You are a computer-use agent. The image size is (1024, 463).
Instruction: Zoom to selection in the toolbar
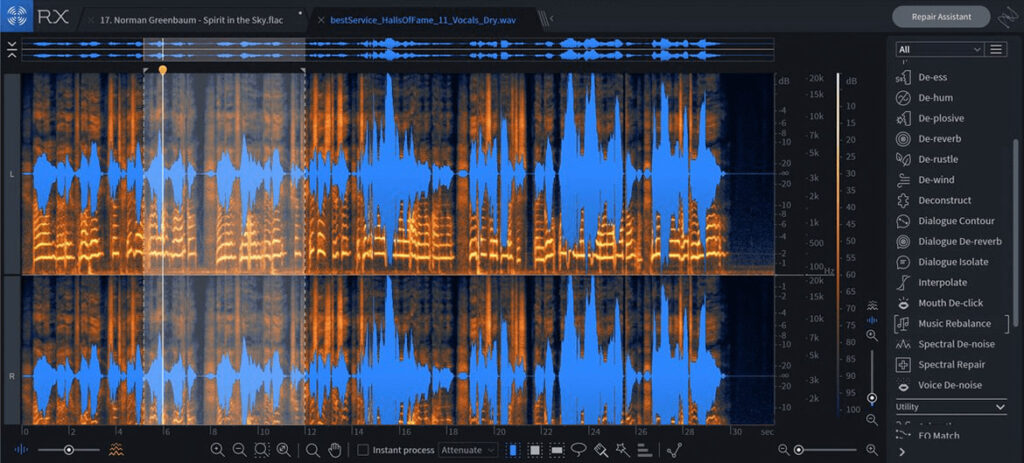coord(261,450)
